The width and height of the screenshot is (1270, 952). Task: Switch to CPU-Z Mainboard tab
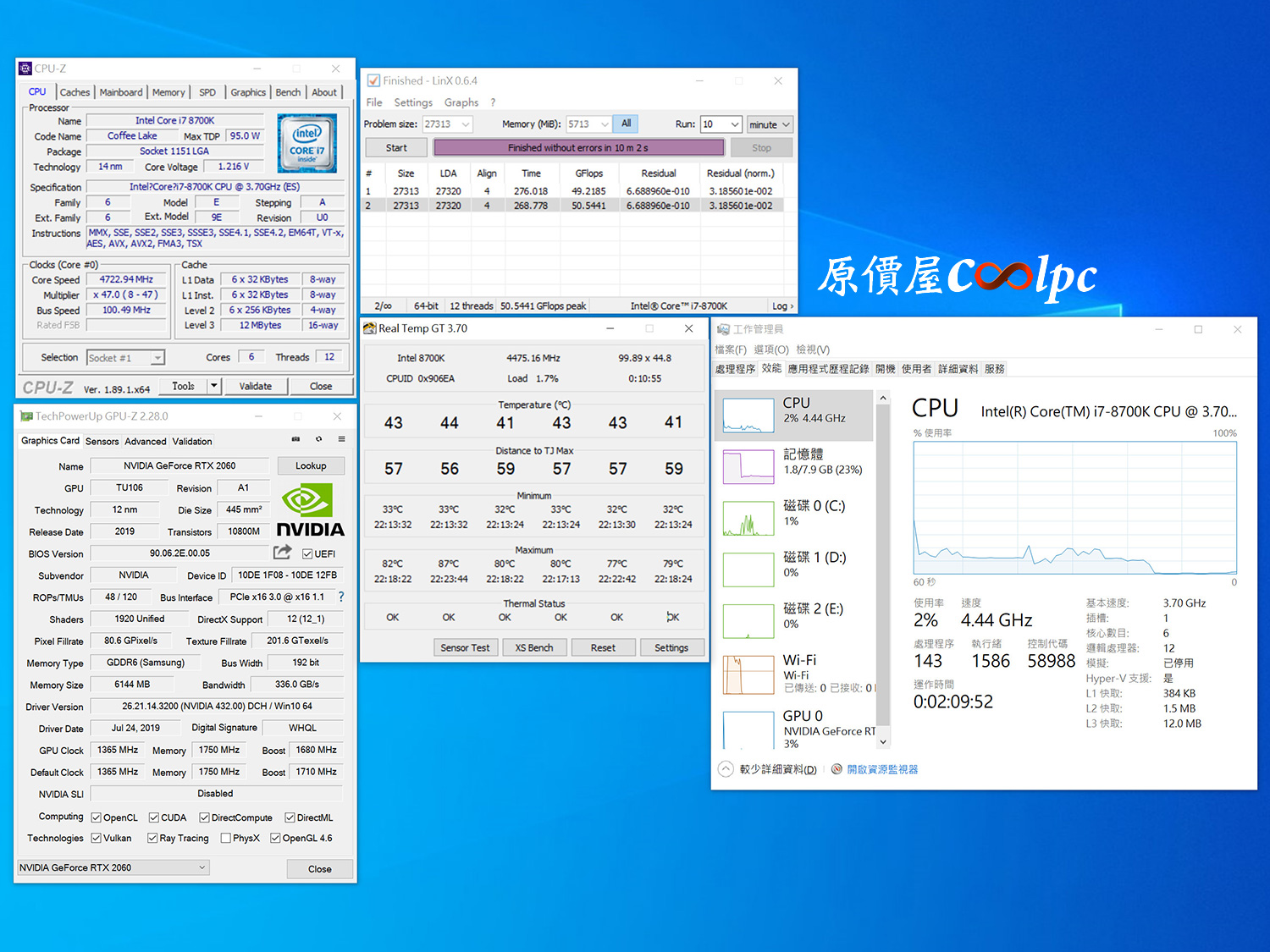pos(121,92)
